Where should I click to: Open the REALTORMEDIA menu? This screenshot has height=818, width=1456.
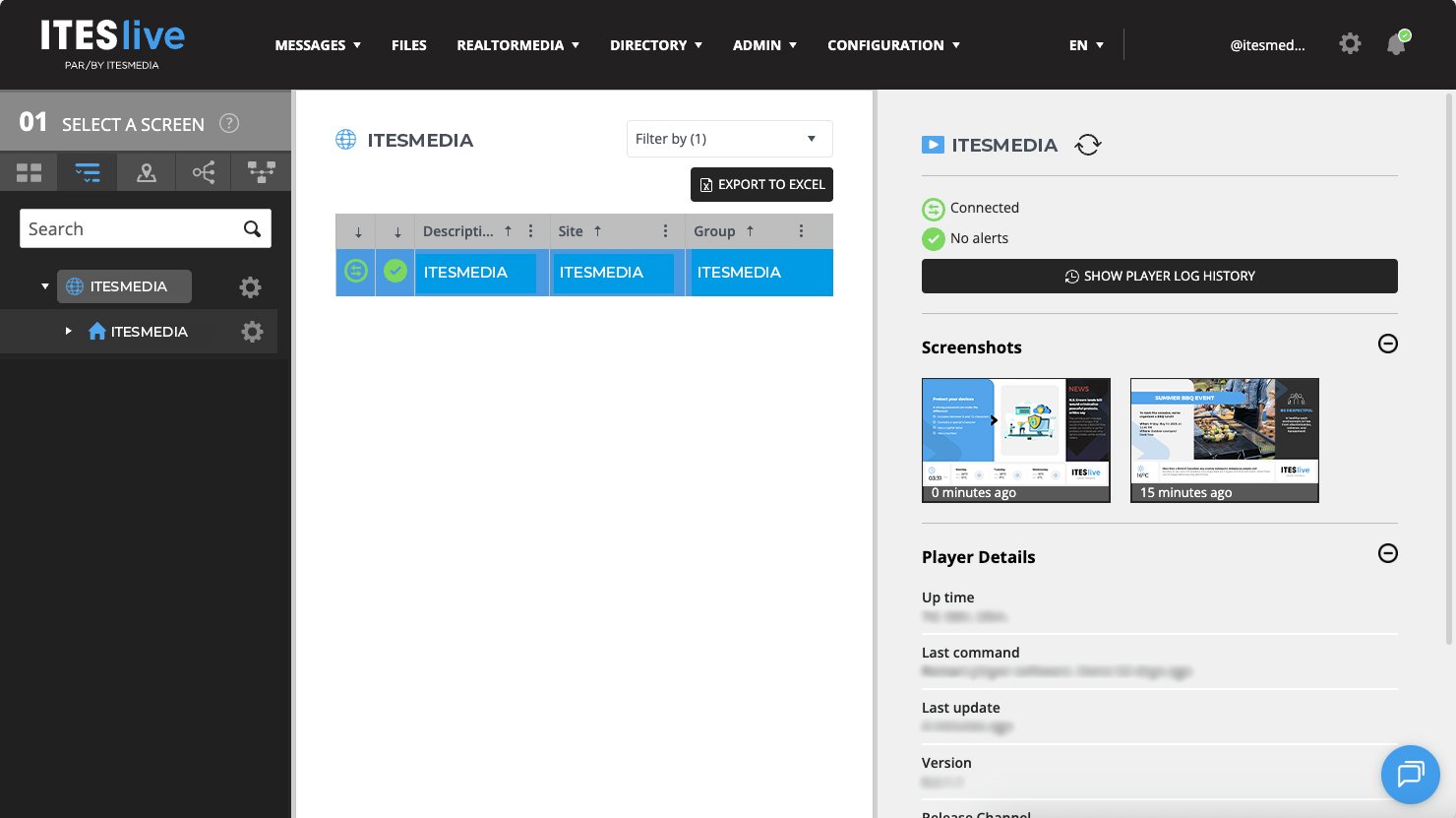[518, 45]
